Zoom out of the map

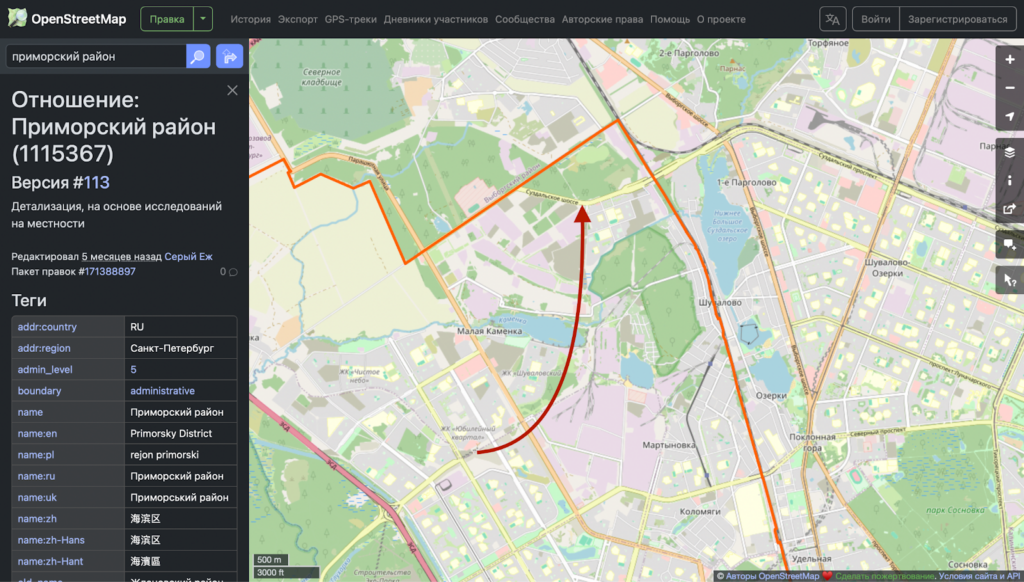[1009, 88]
